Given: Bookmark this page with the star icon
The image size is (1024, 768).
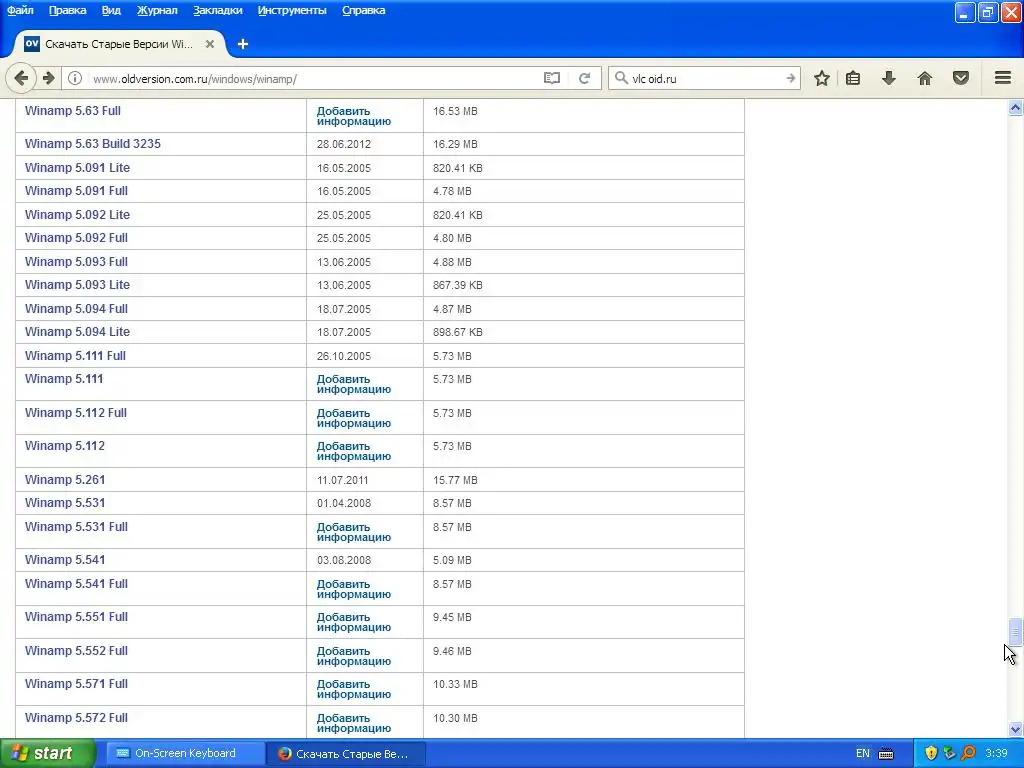Looking at the screenshot, I should coord(822,78).
